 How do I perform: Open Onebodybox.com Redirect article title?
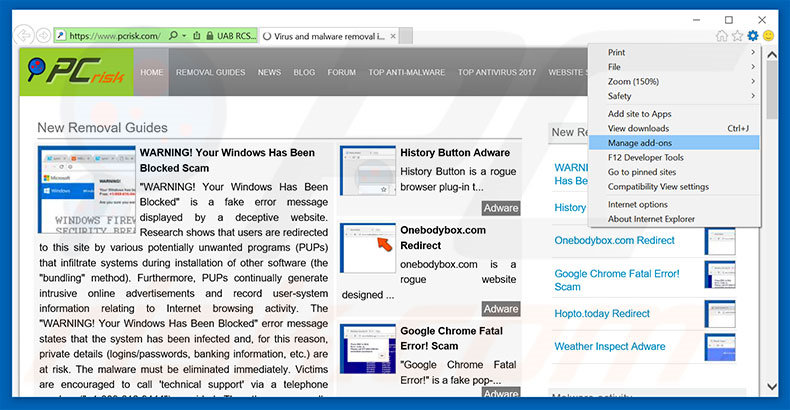(x=443, y=238)
